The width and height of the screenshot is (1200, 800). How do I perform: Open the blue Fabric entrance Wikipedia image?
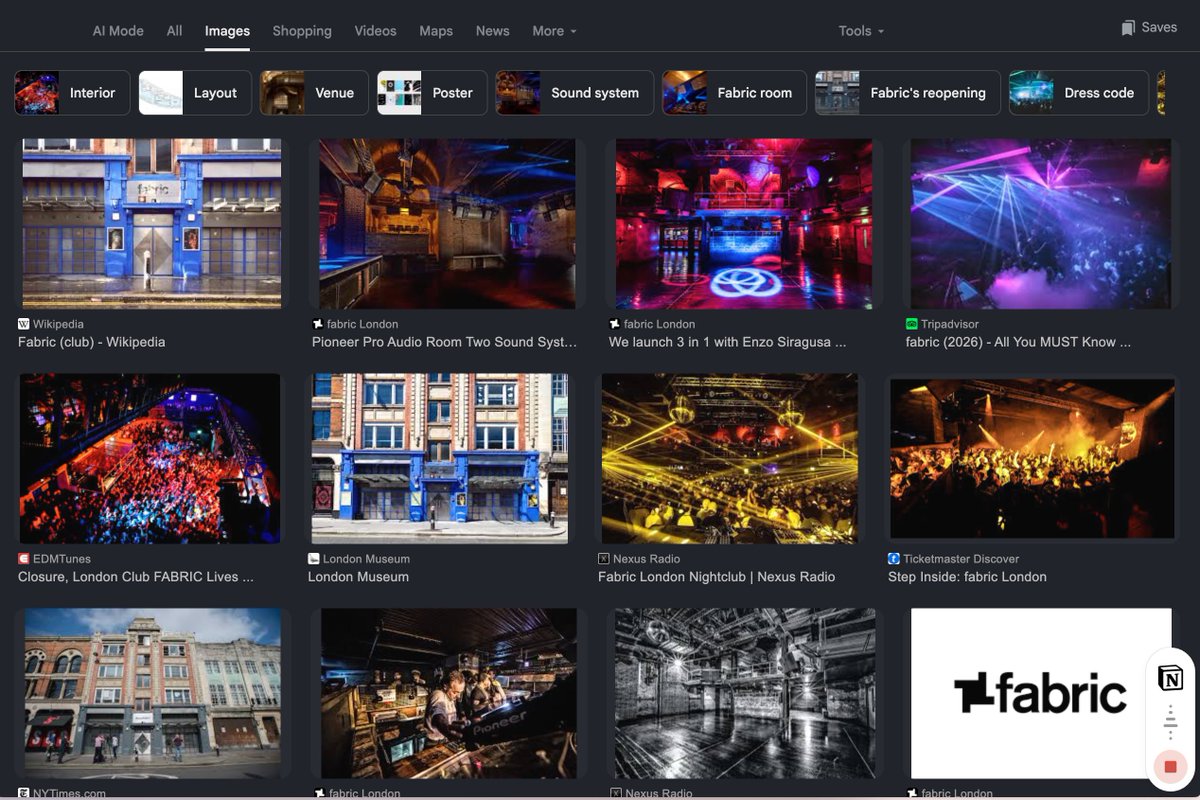pyautogui.click(x=152, y=224)
